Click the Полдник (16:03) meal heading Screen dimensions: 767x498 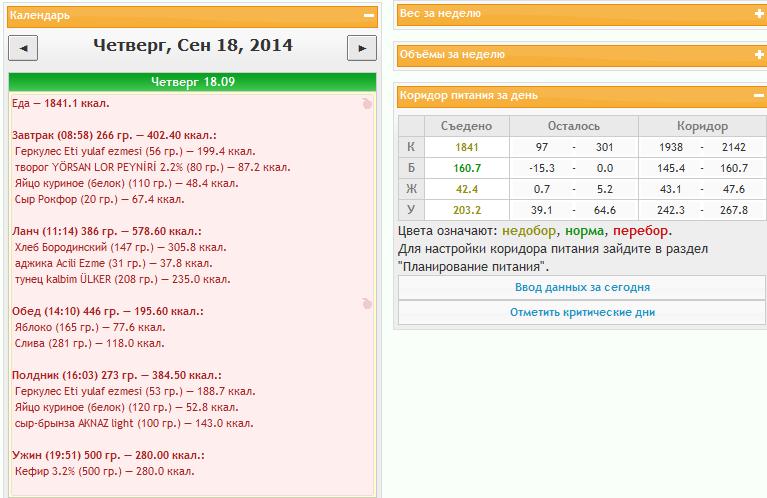pyautogui.click(x=116, y=376)
